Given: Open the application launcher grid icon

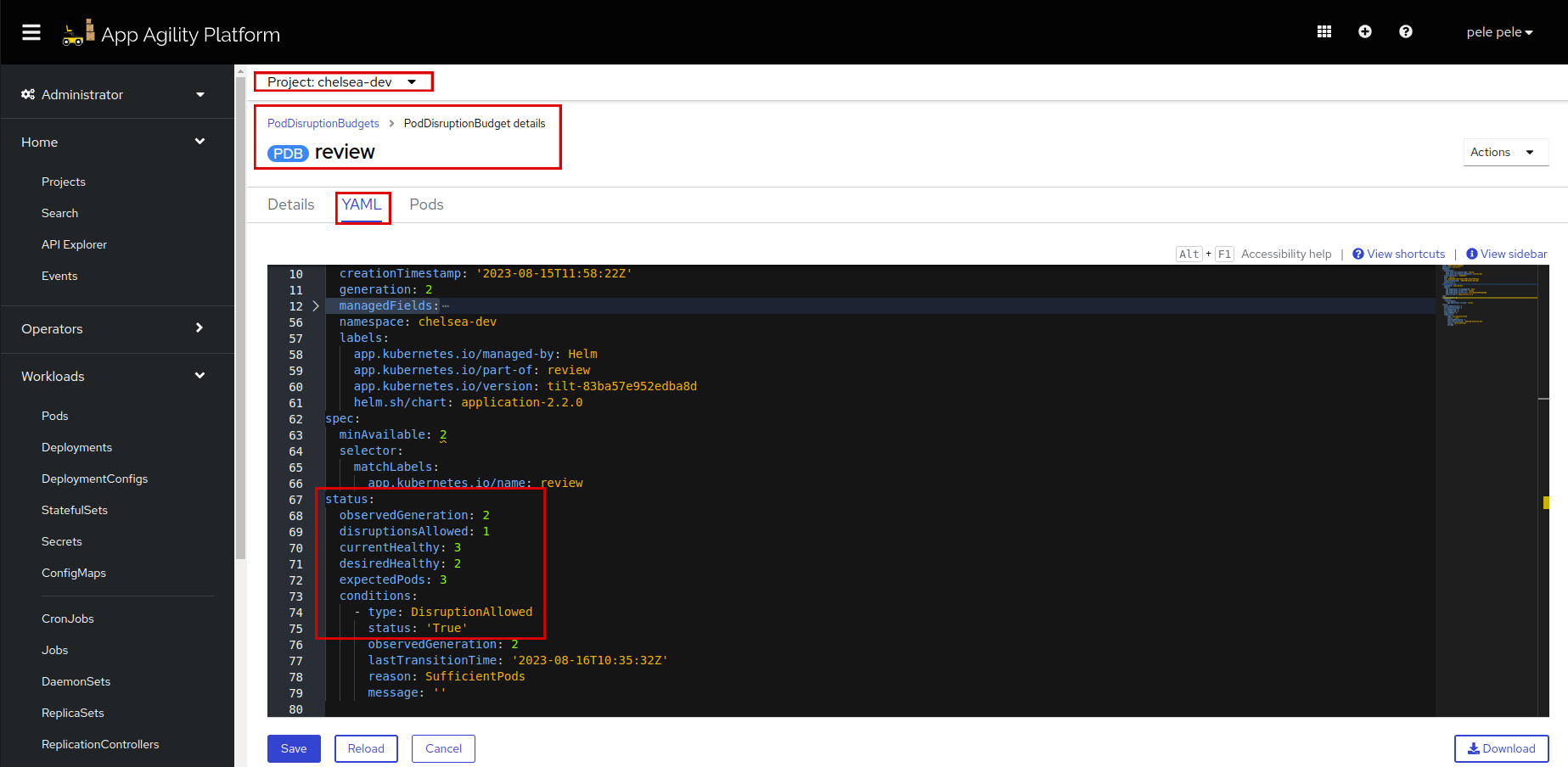Looking at the screenshot, I should (x=1324, y=31).
